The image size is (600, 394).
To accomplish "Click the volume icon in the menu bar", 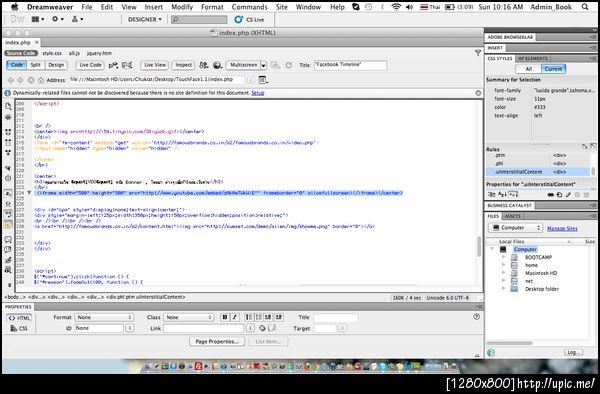I will tap(409, 7).
